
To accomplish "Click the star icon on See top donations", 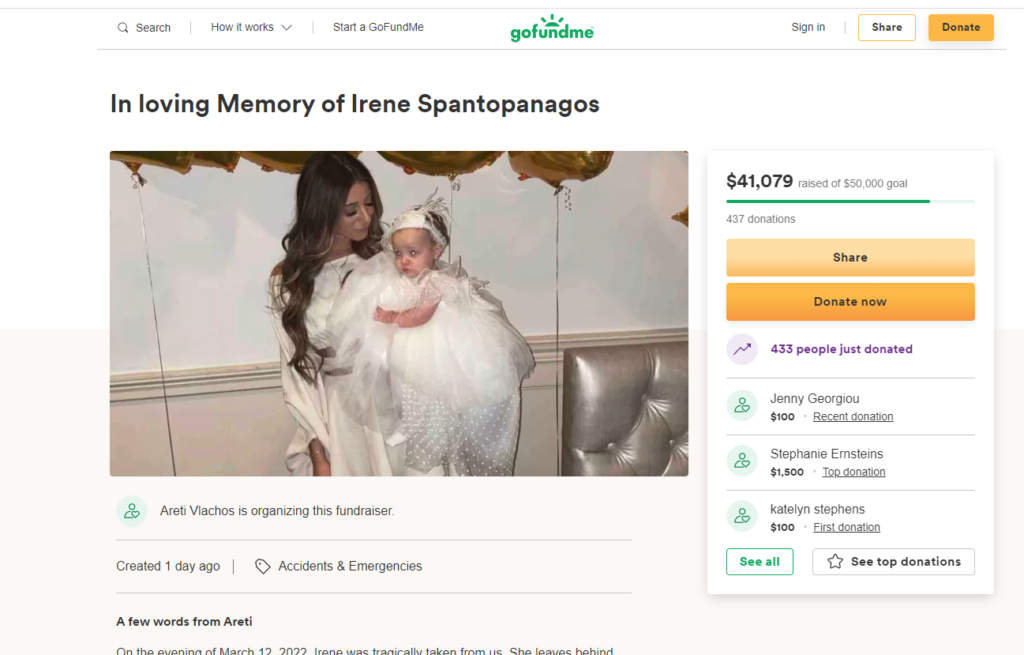I will click(x=835, y=562).
